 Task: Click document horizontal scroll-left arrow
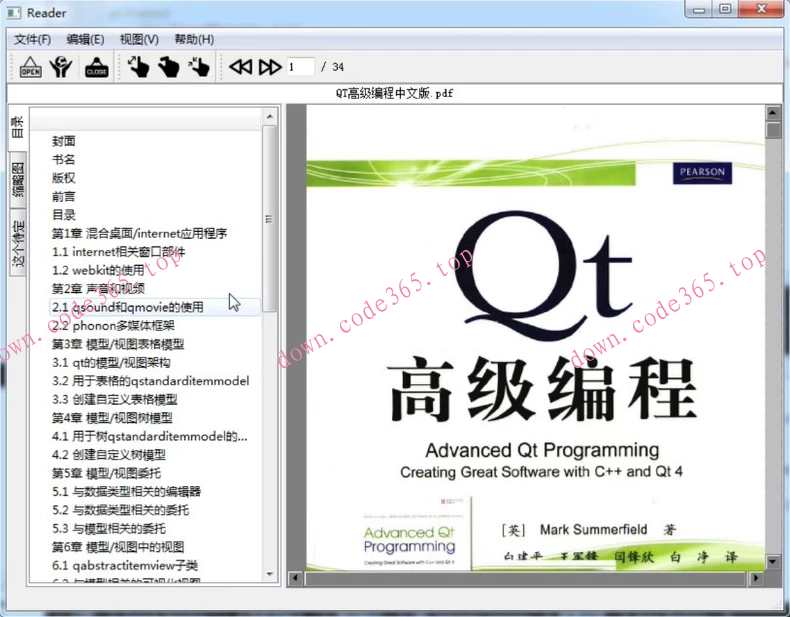tap(295, 578)
